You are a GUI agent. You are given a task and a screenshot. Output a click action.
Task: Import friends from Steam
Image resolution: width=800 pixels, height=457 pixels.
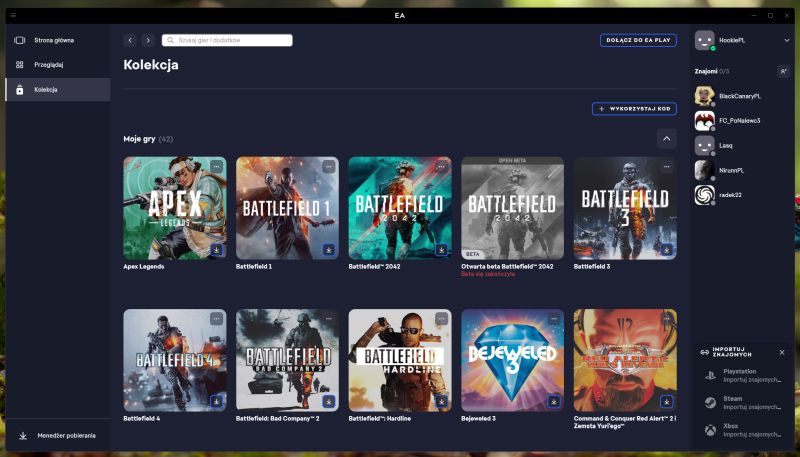(x=743, y=402)
